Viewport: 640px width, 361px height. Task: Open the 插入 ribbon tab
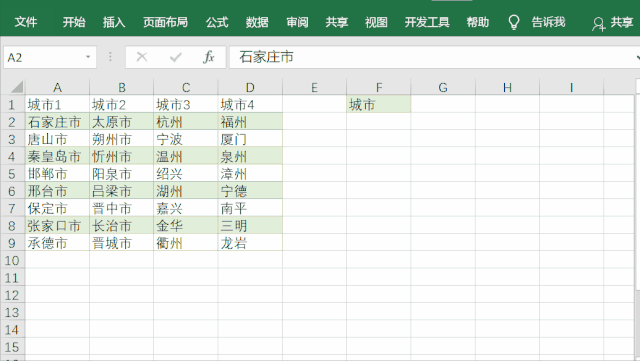coord(114,22)
